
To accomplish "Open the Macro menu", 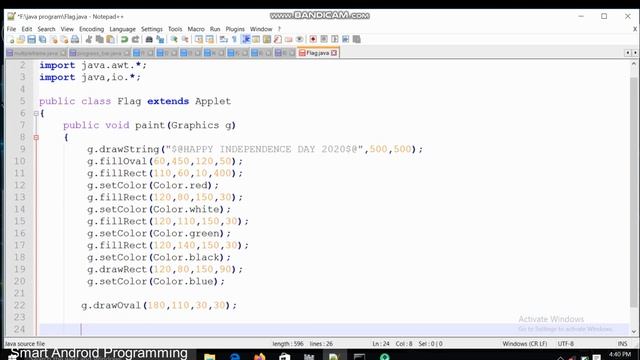I will click(196, 29).
